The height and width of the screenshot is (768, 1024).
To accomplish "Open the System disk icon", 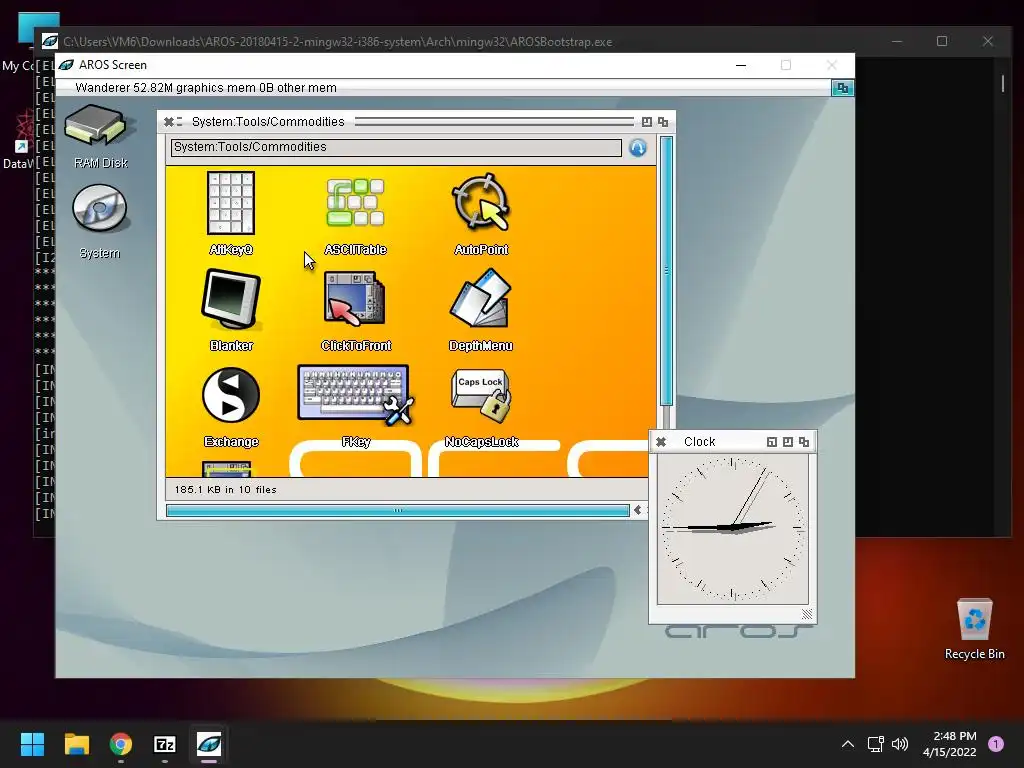I will click(x=99, y=208).
